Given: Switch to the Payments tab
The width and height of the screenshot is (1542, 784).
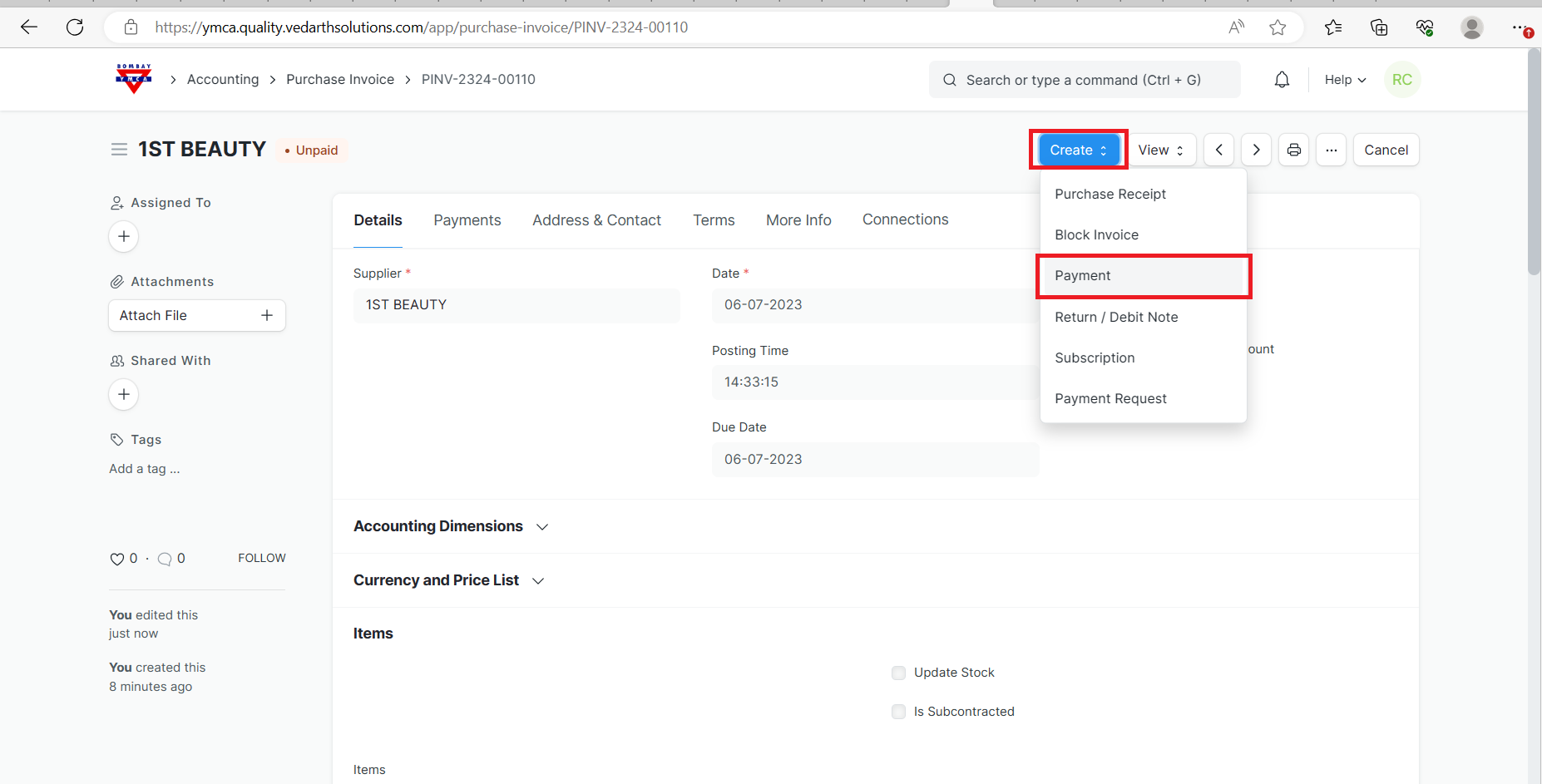Looking at the screenshot, I should (x=467, y=220).
